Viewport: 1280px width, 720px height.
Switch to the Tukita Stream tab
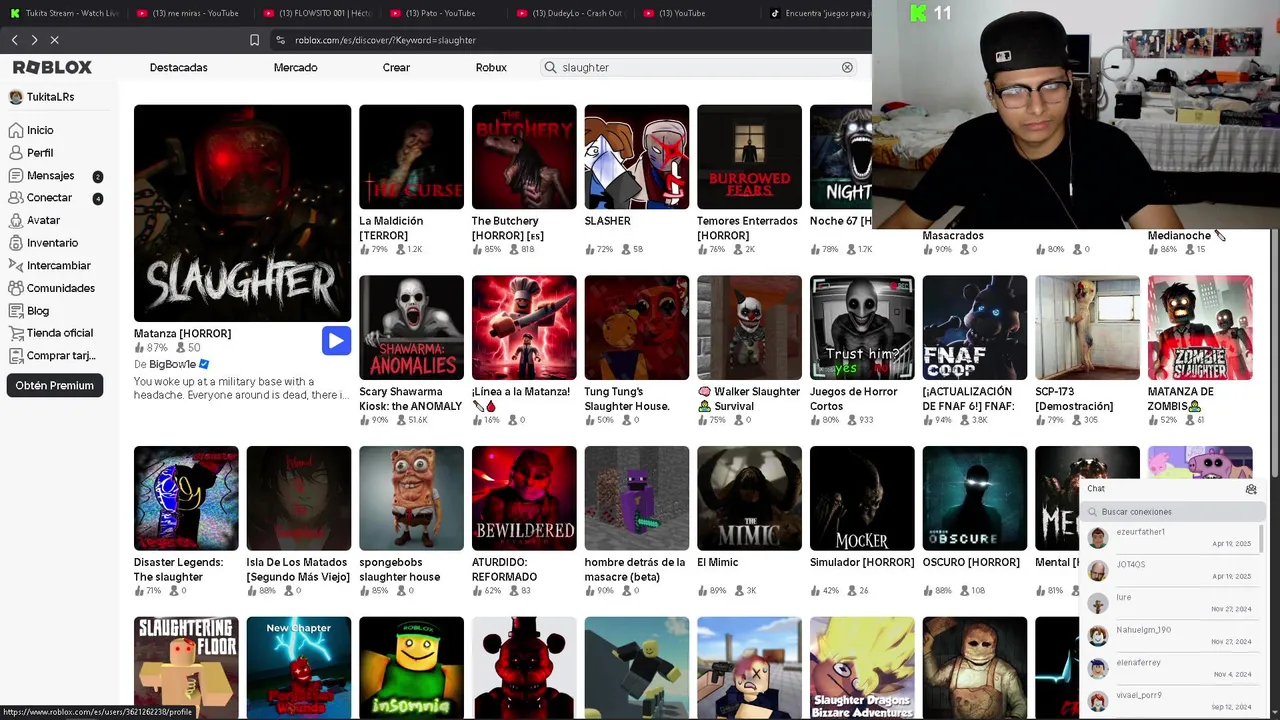tap(65, 13)
